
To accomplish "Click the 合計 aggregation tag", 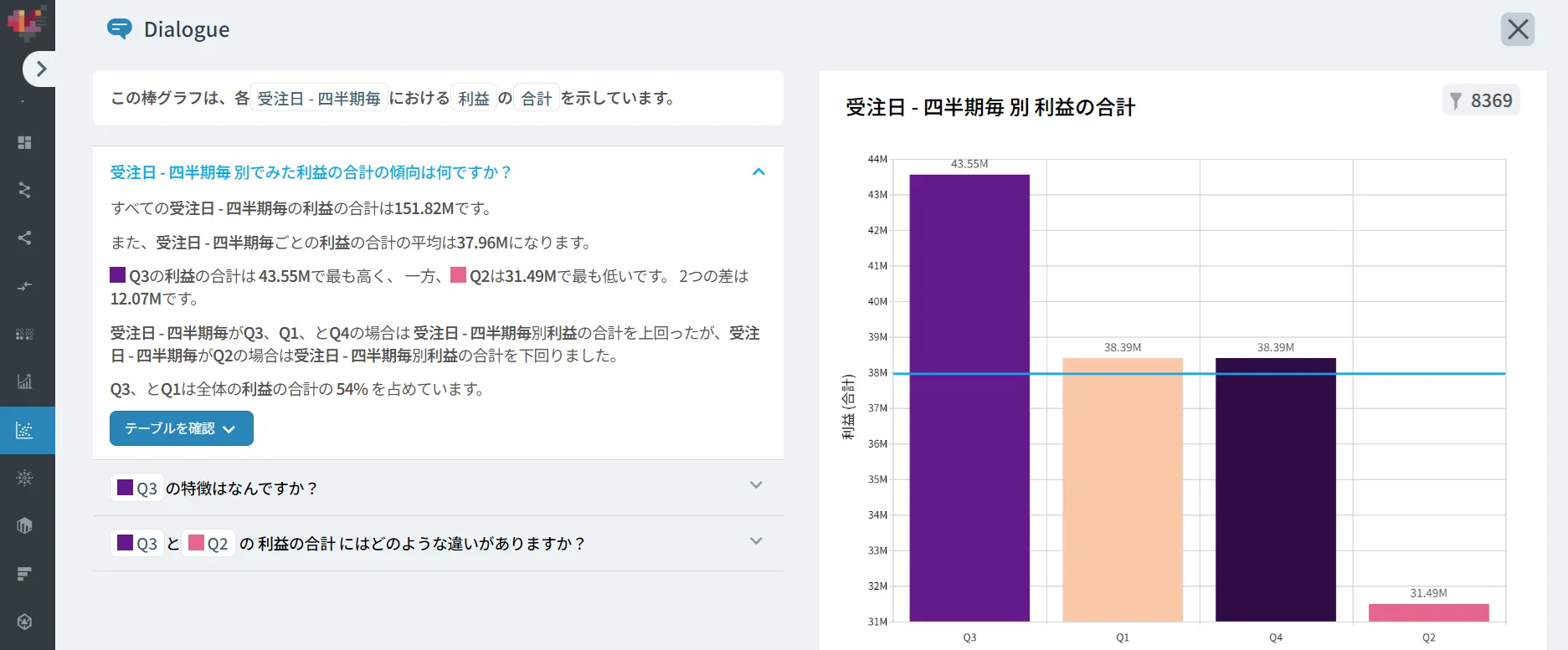I will click(536, 99).
